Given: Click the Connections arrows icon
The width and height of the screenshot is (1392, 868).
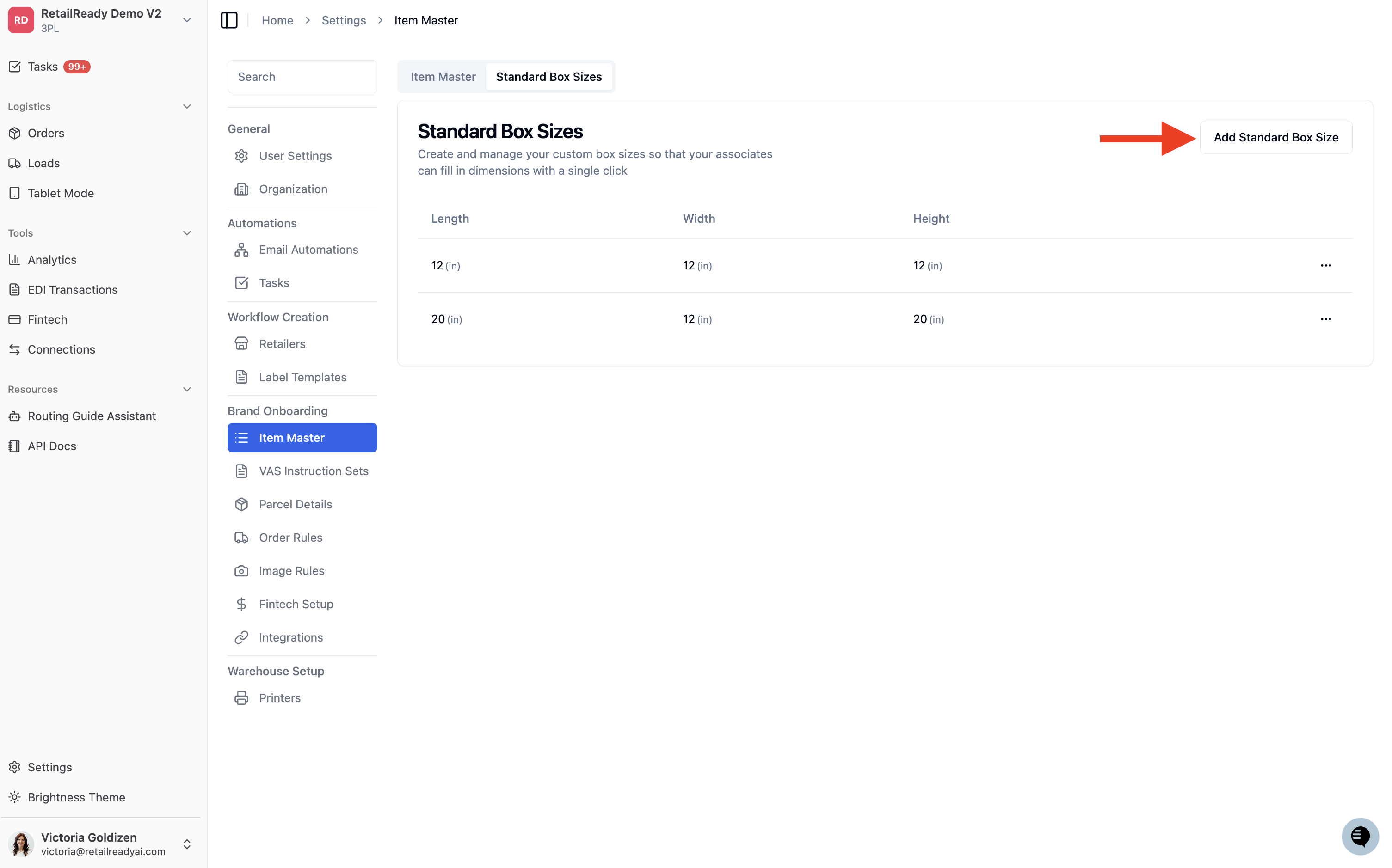Looking at the screenshot, I should [x=15, y=349].
